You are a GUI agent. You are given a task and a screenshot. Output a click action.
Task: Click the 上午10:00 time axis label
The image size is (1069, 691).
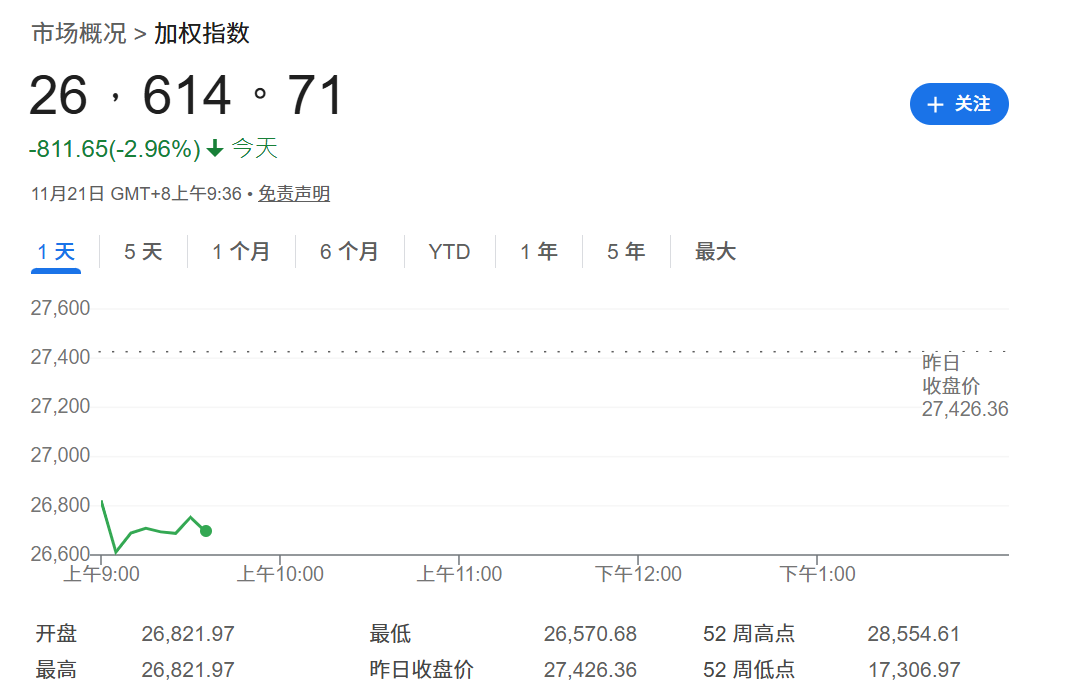(280, 574)
